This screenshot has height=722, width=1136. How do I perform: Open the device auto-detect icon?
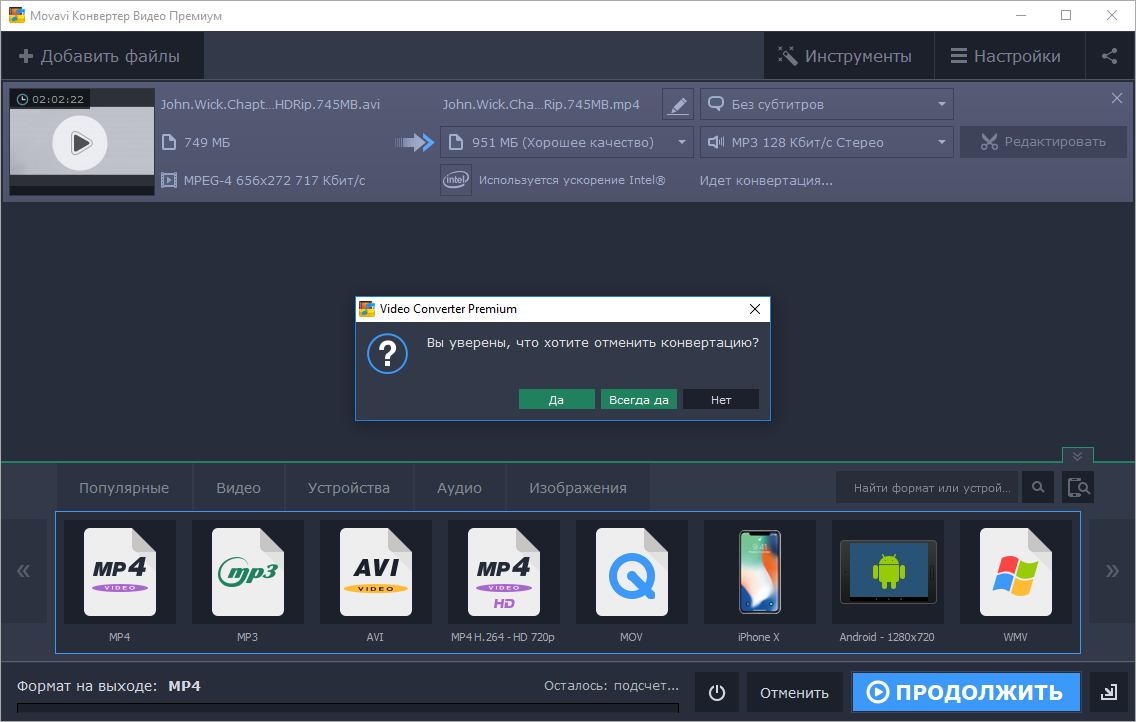point(1078,487)
